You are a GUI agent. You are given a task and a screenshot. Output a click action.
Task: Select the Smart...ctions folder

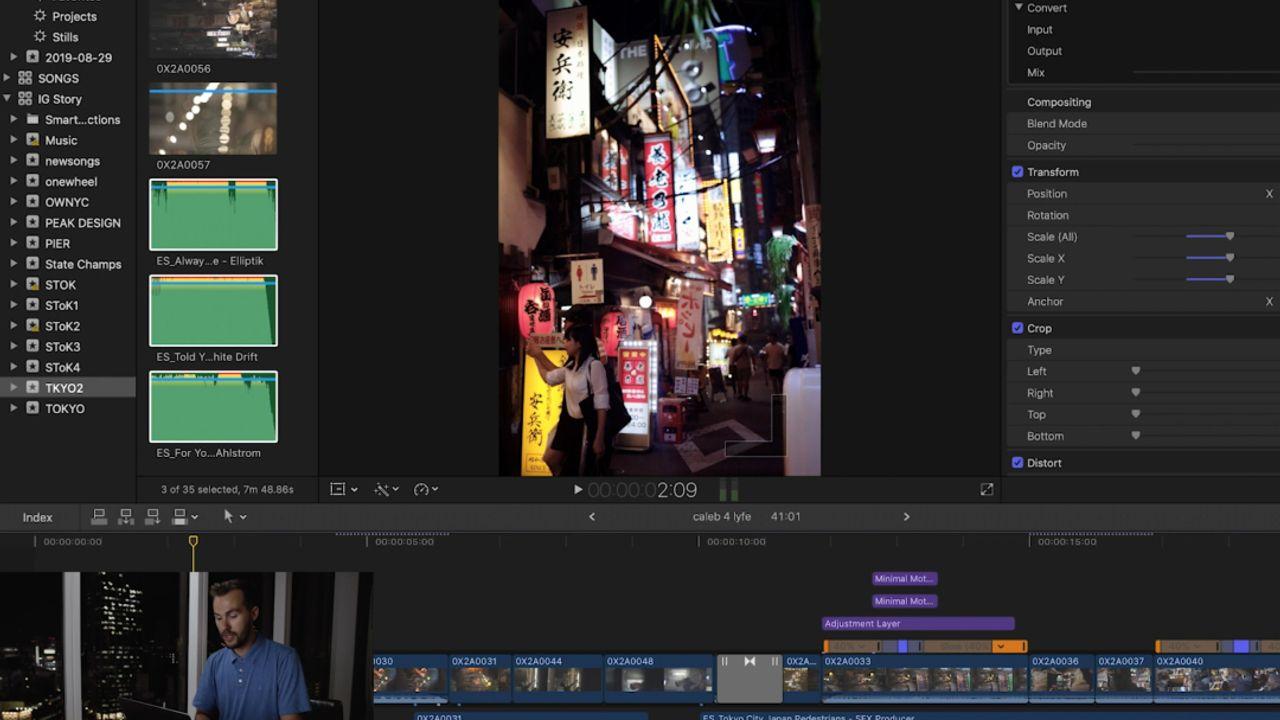[82, 120]
